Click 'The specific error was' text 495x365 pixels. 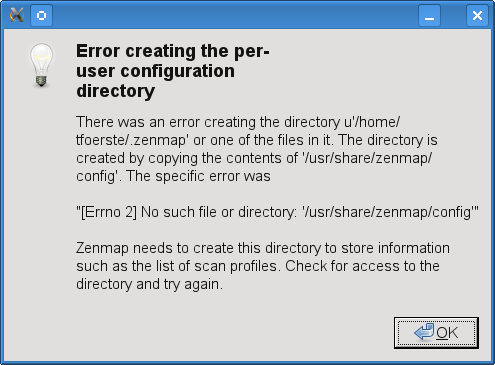[198, 176]
